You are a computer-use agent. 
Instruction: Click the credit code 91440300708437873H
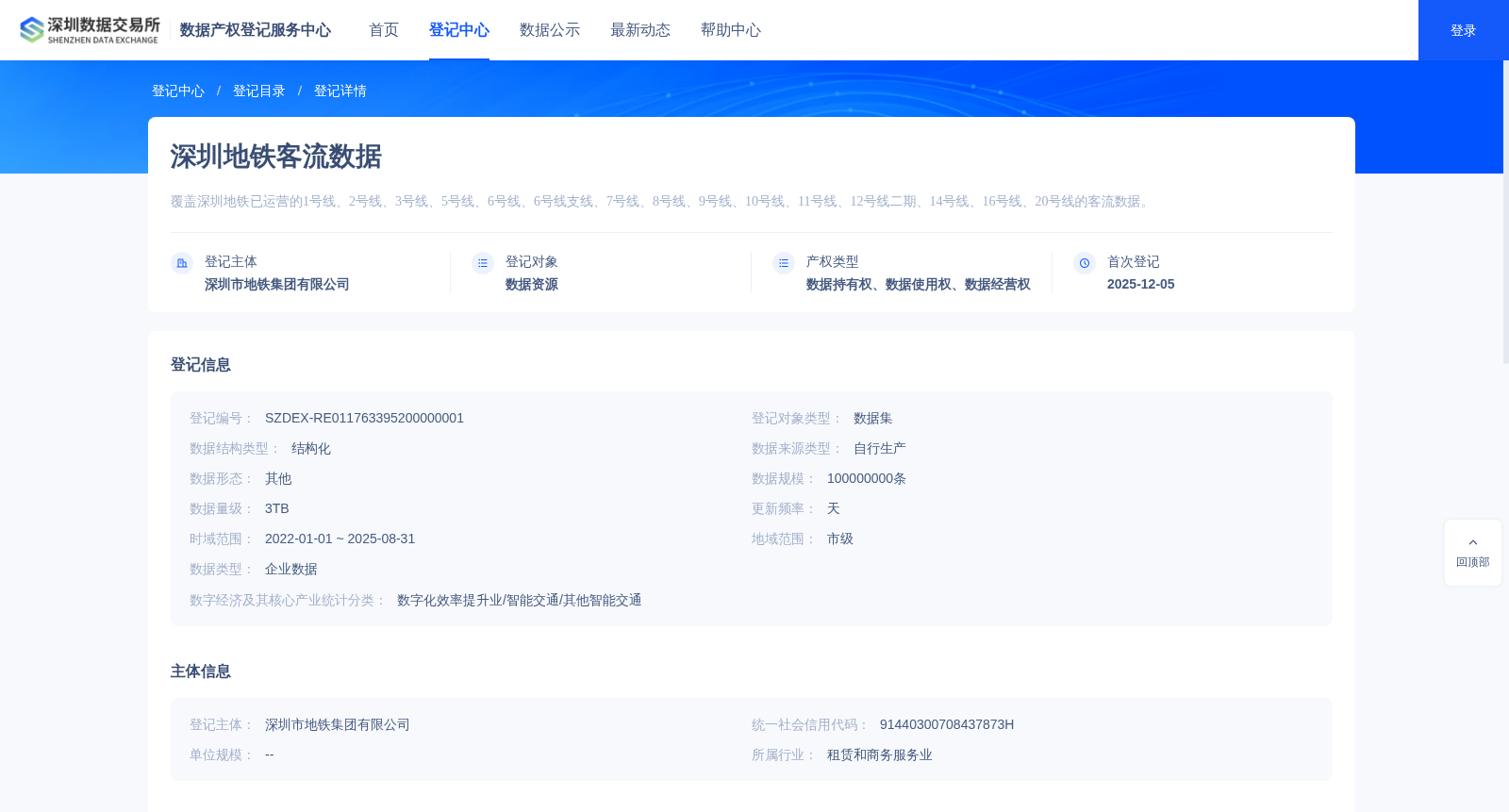click(947, 724)
